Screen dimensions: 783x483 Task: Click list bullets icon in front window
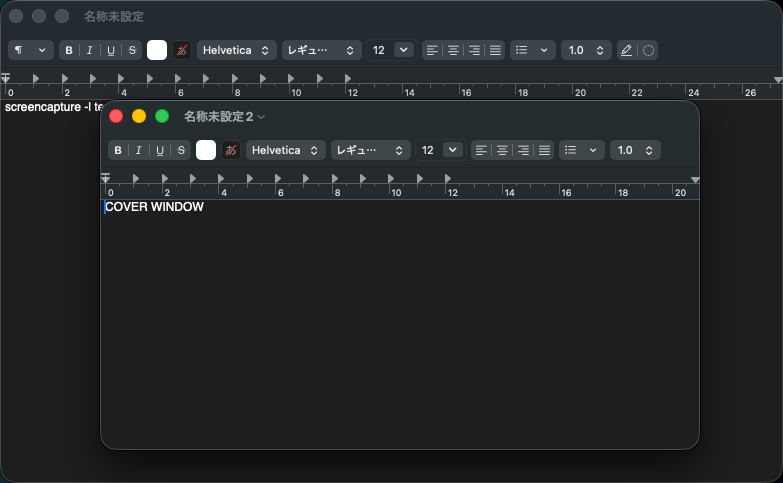click(x=571, y=150)
